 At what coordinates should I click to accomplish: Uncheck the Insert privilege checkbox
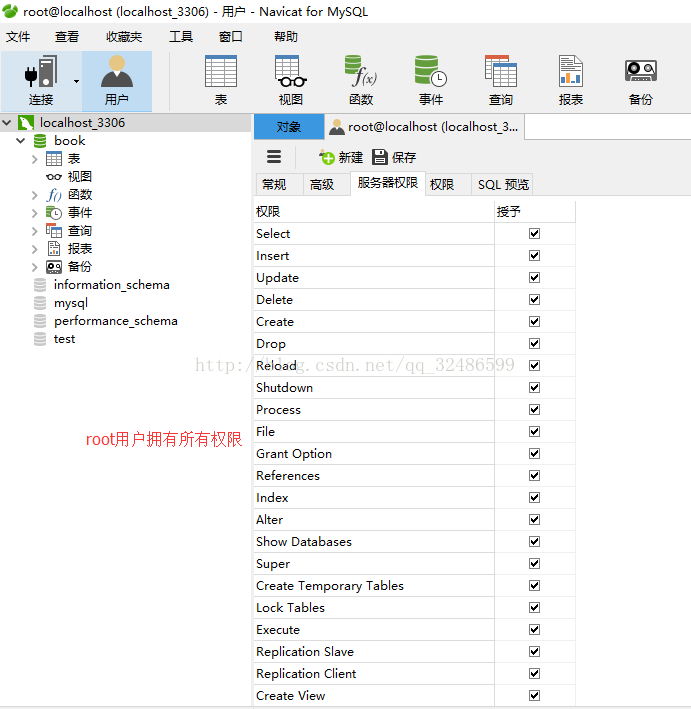click(x=535, y=255)
